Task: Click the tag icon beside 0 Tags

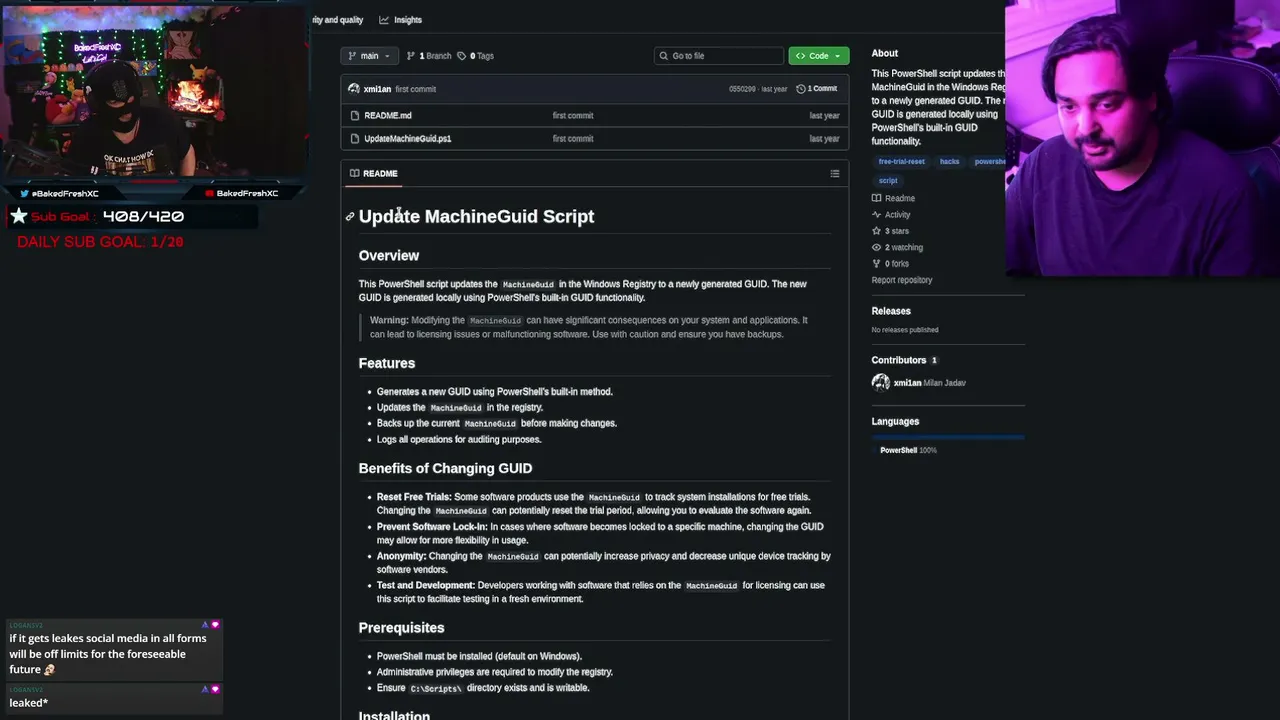Action: click(x=462, y=56)
